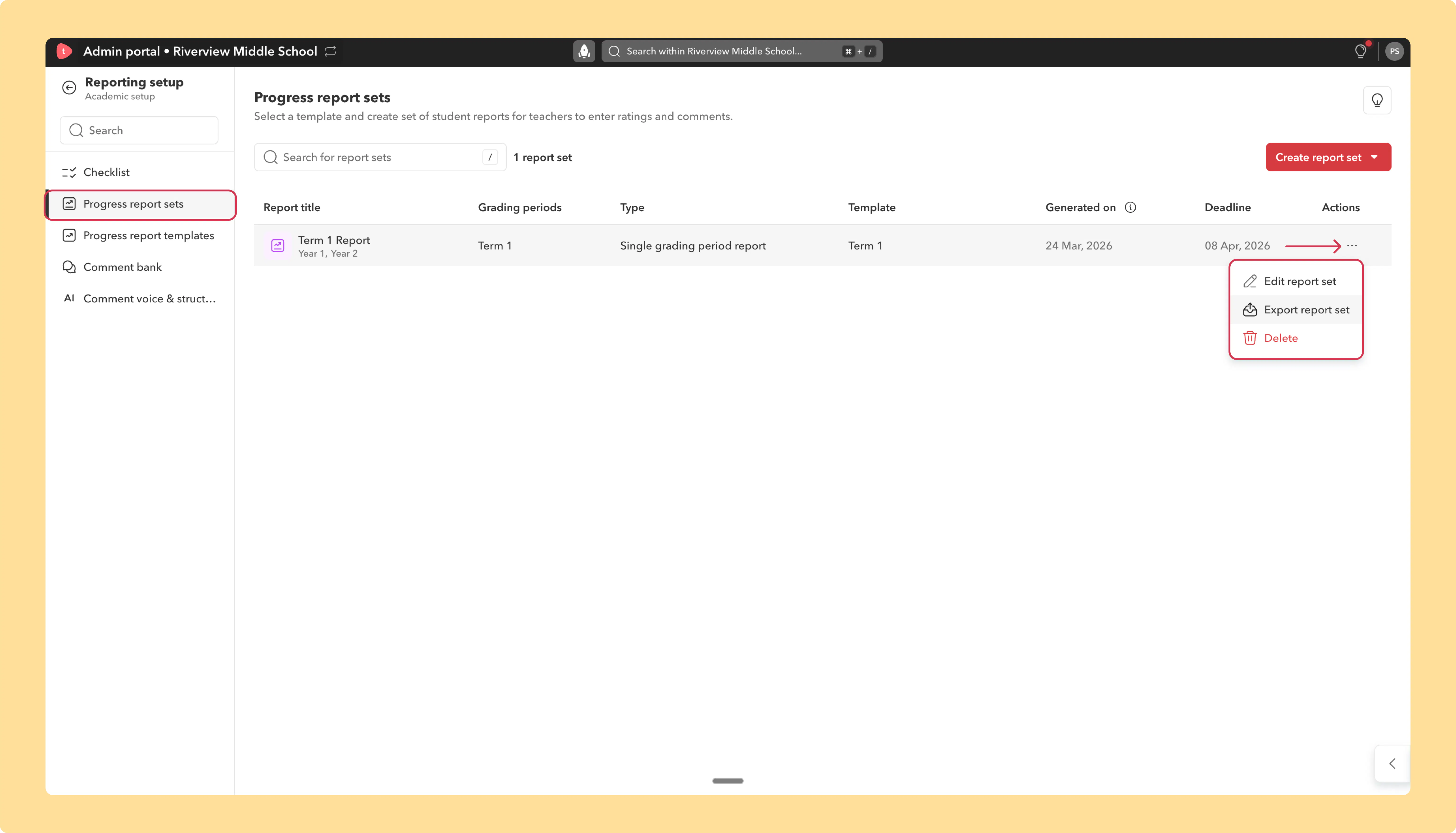Click the page help lightbulb button

click(x=1377, y=101)
